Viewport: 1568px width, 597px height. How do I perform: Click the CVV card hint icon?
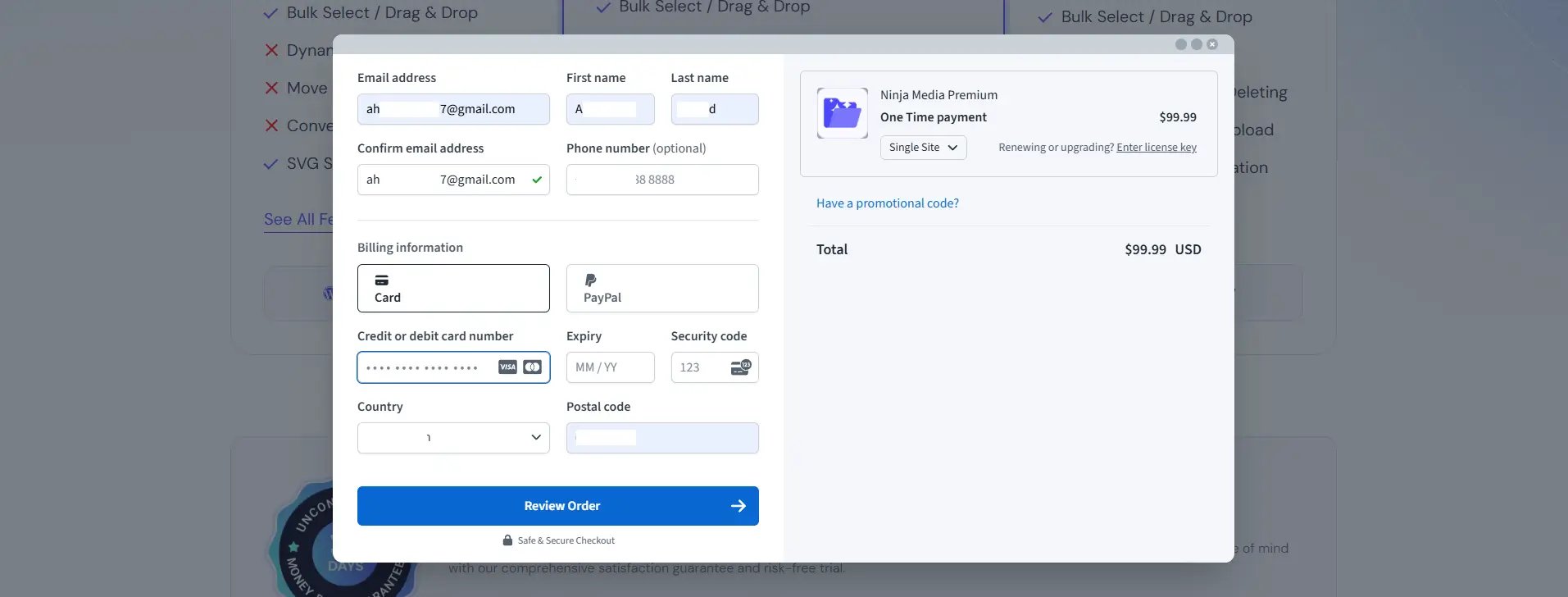coord(740,367)
